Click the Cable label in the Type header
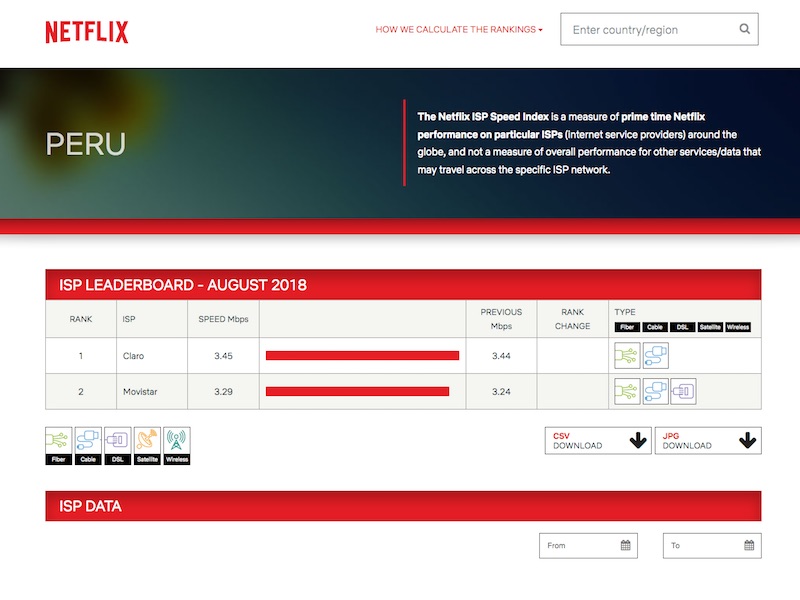800x600 pixels. (655, 327)
